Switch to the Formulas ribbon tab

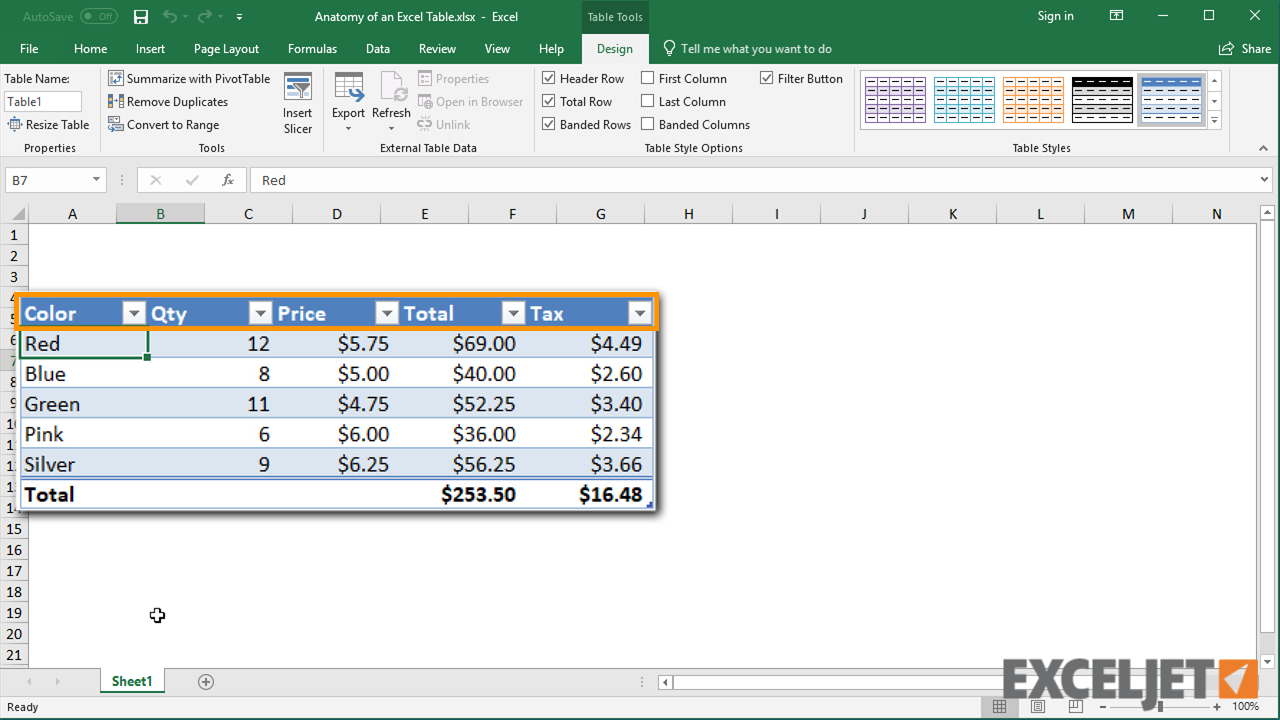(x=312, y=48)
